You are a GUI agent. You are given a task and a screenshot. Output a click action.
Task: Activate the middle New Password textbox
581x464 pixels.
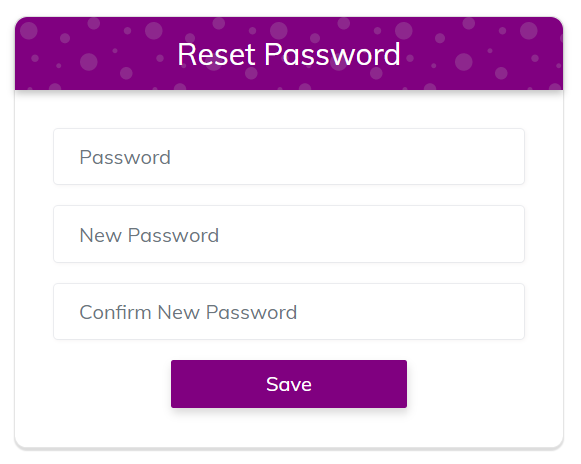[x=289, y=234]
